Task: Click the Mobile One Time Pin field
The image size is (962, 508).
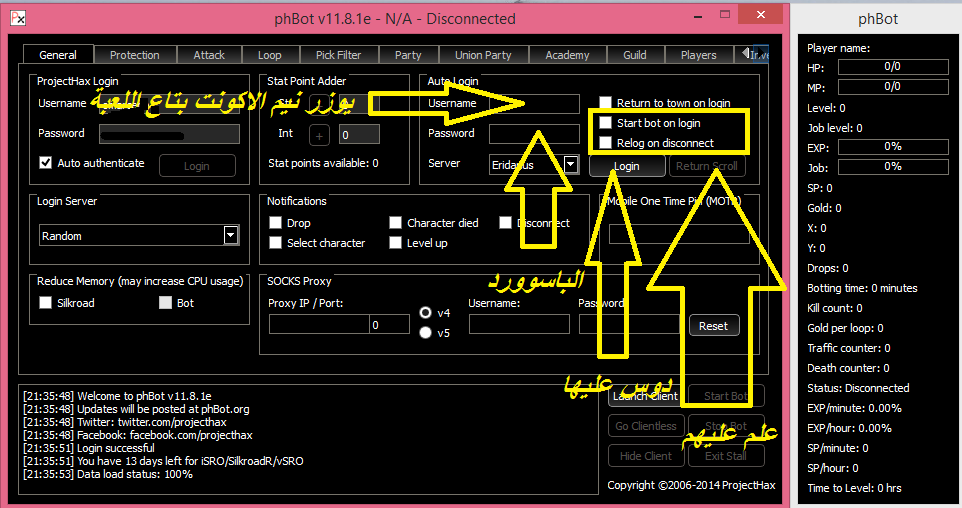Action: (x=679, y=234)
